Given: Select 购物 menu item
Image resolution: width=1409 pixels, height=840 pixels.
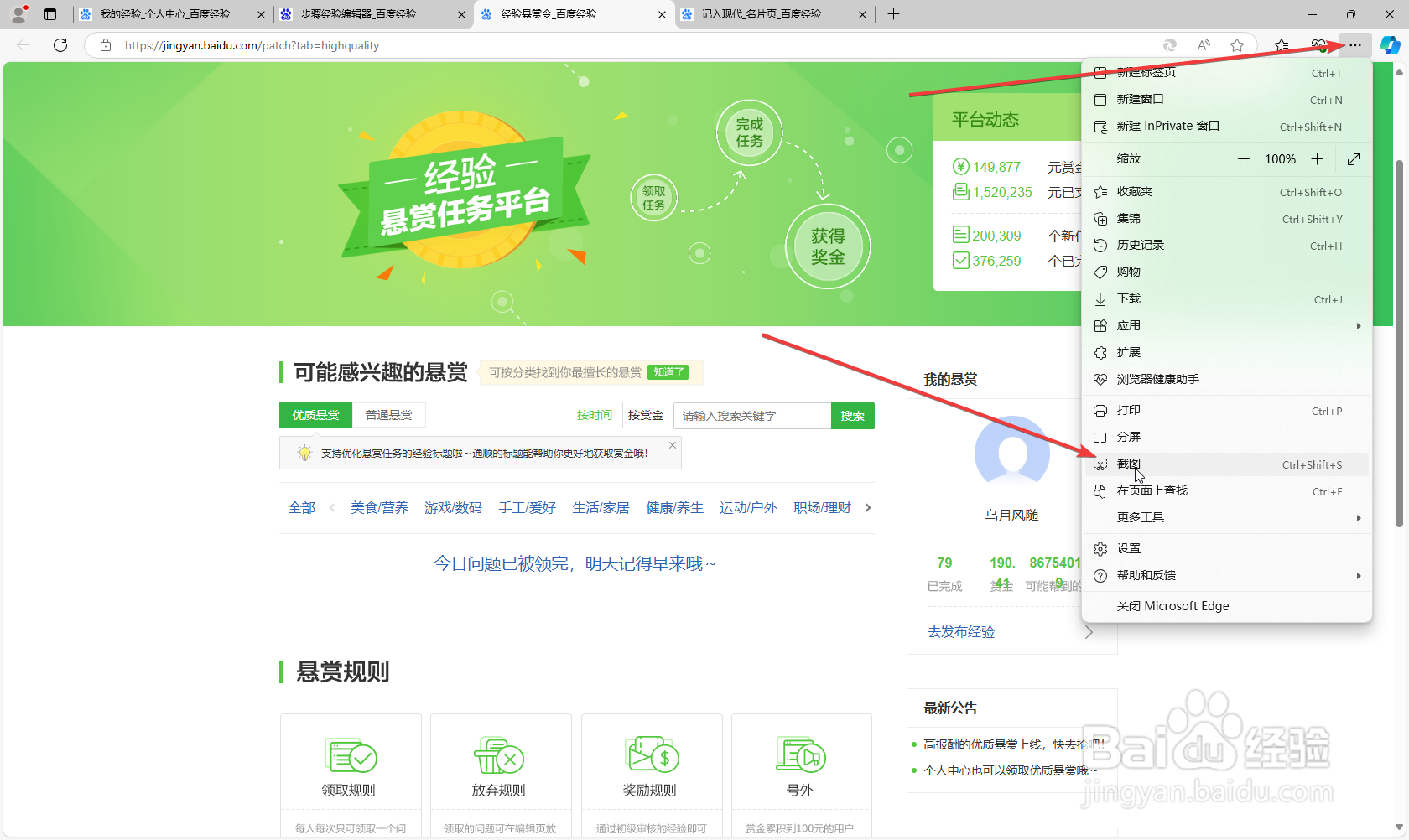Looking at the screenshot, I should [1227, 272].
